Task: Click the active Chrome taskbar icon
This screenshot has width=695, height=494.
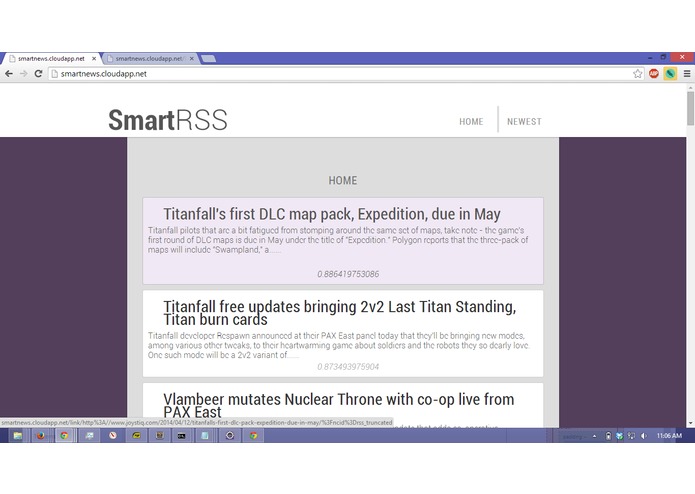Action: 65,436
